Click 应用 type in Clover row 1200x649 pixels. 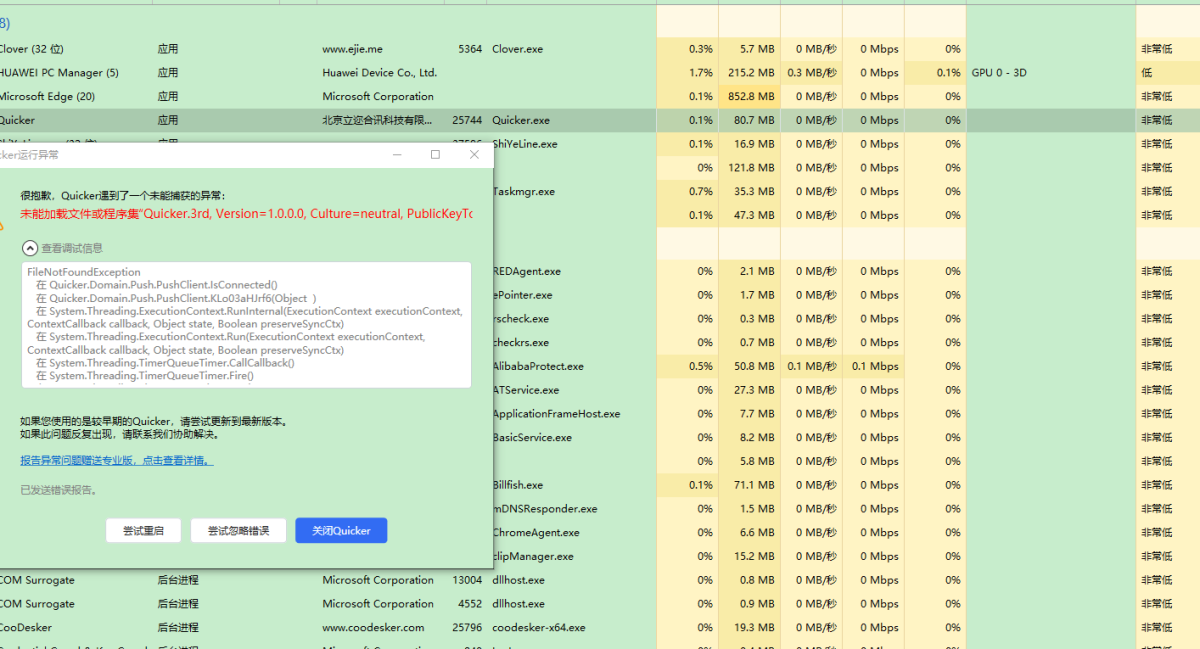click(x=167, y=49)
